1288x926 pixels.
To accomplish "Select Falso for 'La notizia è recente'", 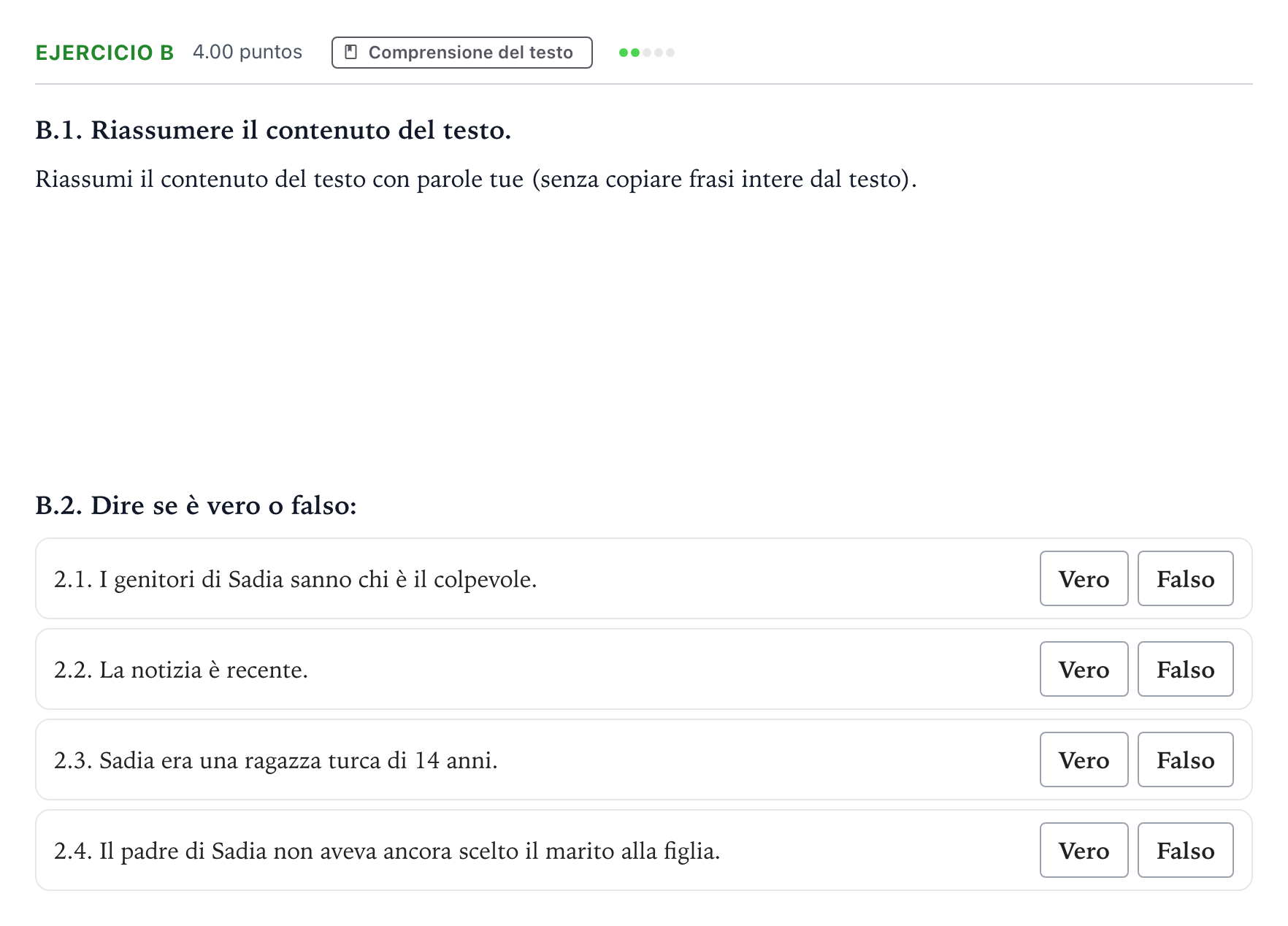I will coord(1185,669).
